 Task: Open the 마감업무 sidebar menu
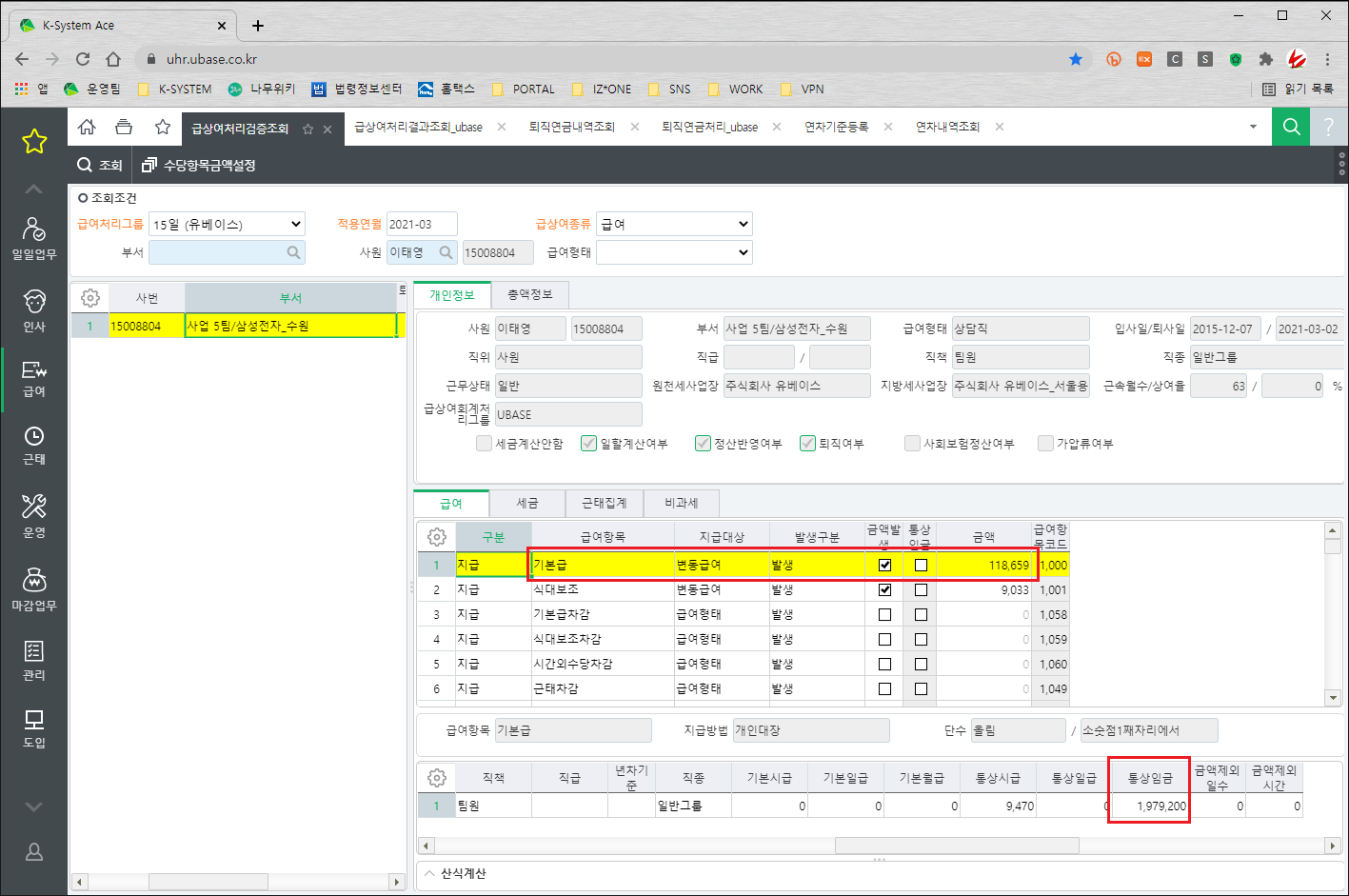(x=34, y=589)
